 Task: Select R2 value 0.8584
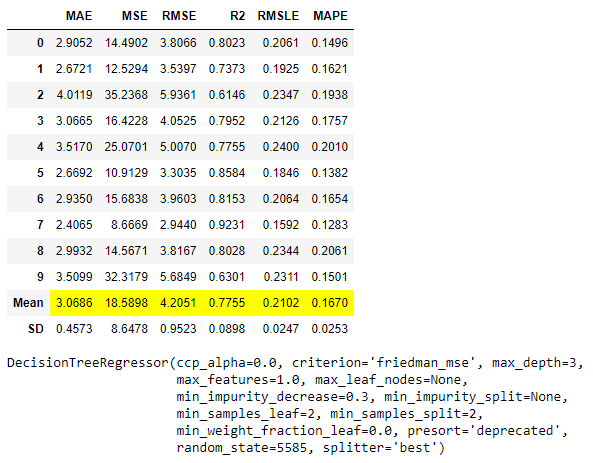tap(227, 173)
